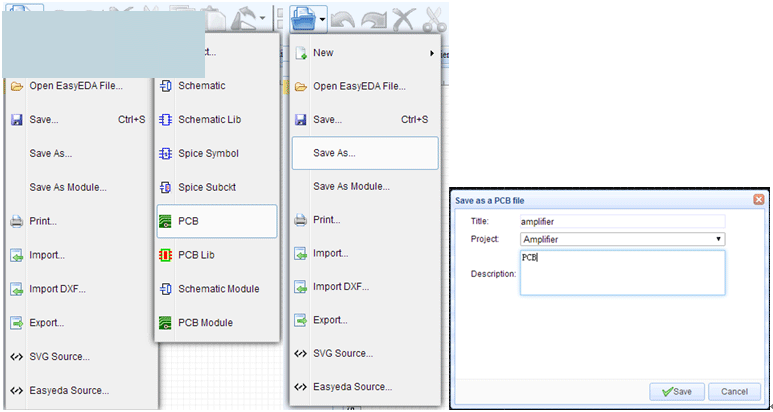The image size is (773, 412).
Task: Select Import... in right menu
Action: pos(365,253)
